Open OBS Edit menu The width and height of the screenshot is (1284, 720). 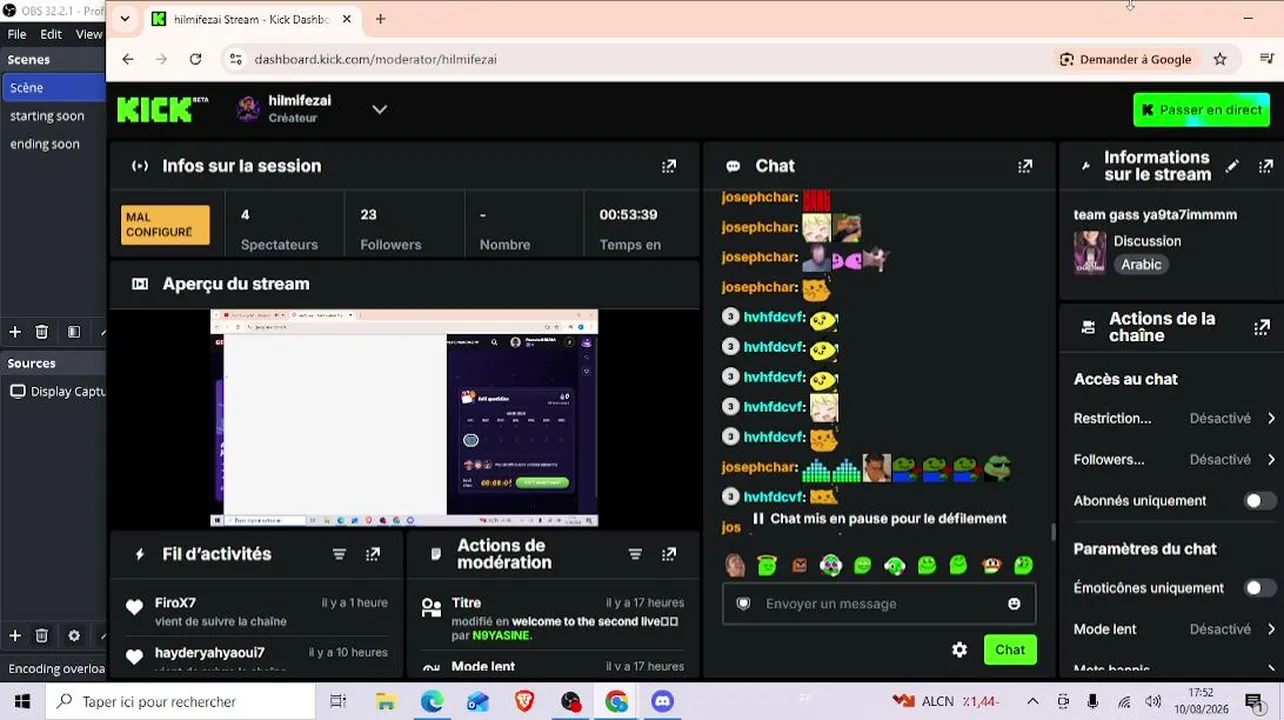pyautogui.click(x=51, y=34)
